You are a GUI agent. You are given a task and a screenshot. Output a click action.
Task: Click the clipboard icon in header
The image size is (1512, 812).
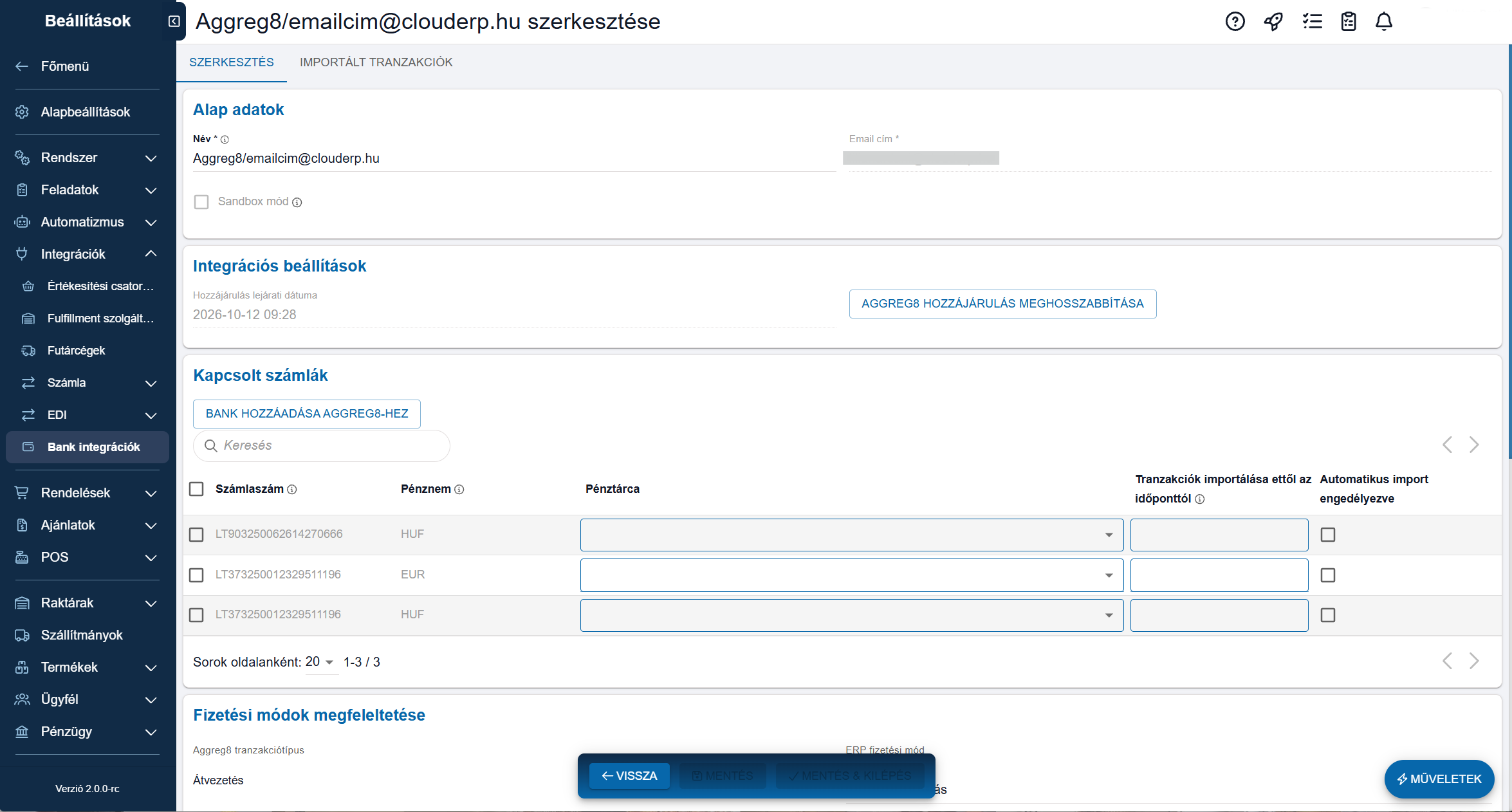tap(1349, 21)
